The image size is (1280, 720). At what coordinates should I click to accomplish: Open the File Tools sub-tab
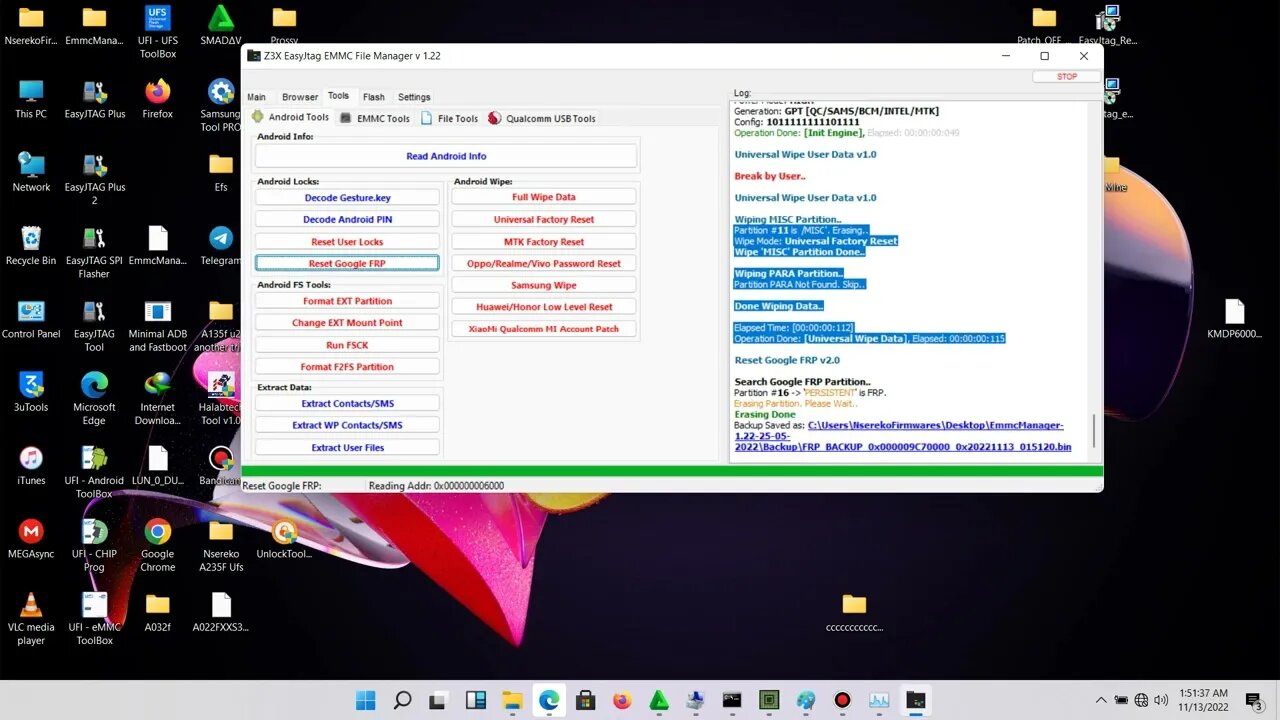pos(449,118)
